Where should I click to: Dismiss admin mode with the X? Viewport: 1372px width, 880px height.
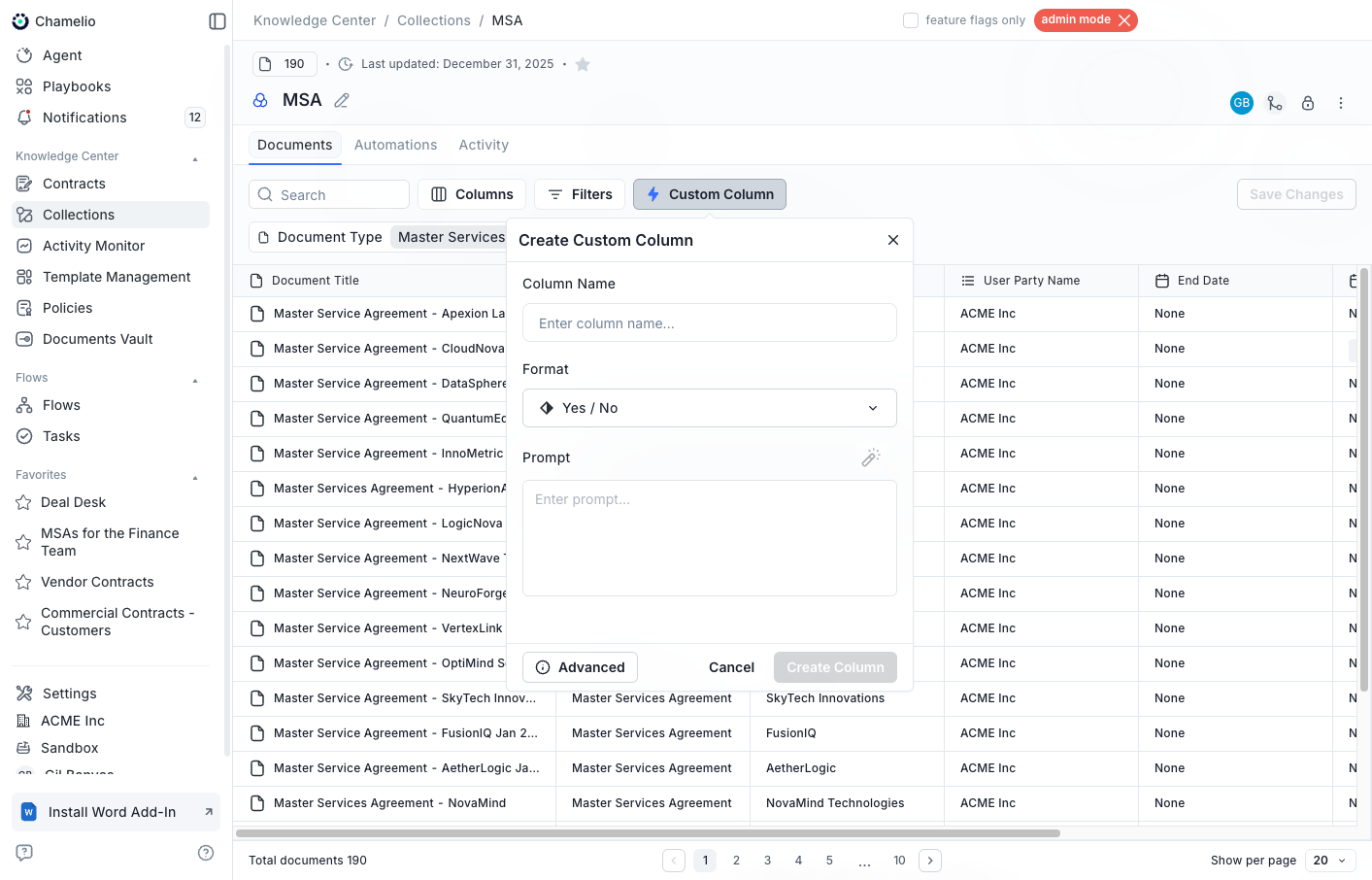pyautogui.click(x=1123, y=19)
